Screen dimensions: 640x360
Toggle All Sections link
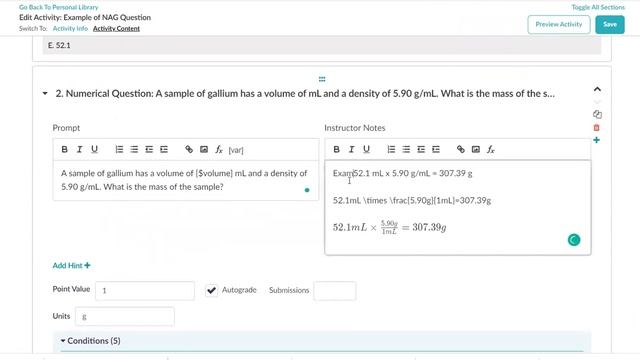pos(598,7)
